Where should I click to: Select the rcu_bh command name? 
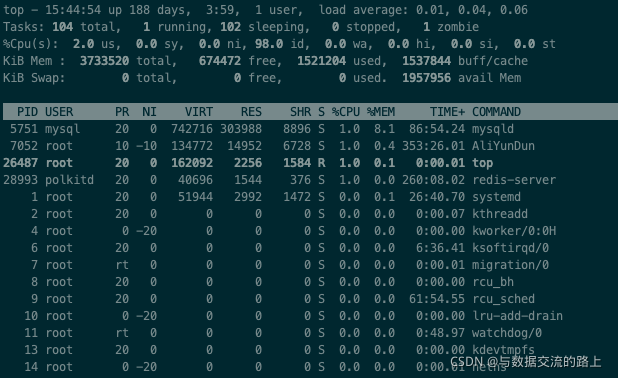[493, 282]
